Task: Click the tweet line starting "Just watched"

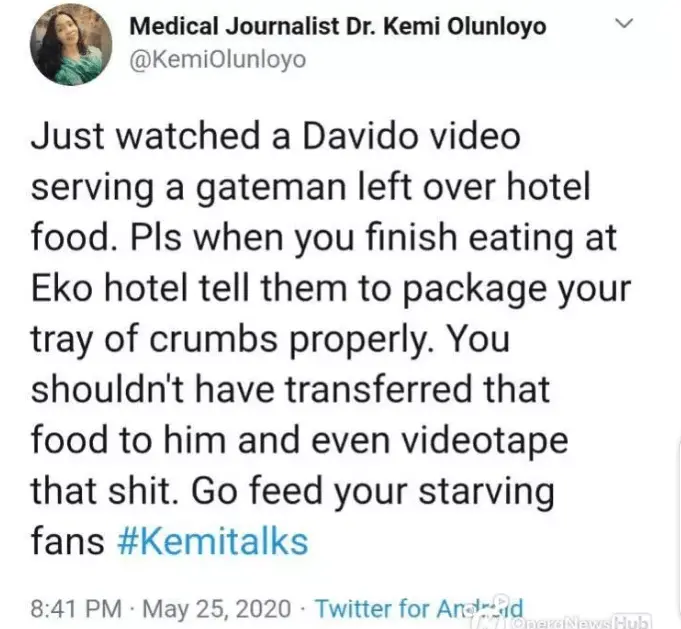Action: [275, 136]
